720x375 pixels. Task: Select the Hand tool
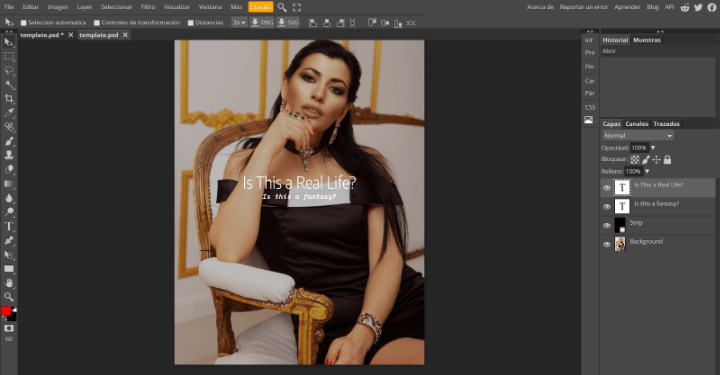9,283
